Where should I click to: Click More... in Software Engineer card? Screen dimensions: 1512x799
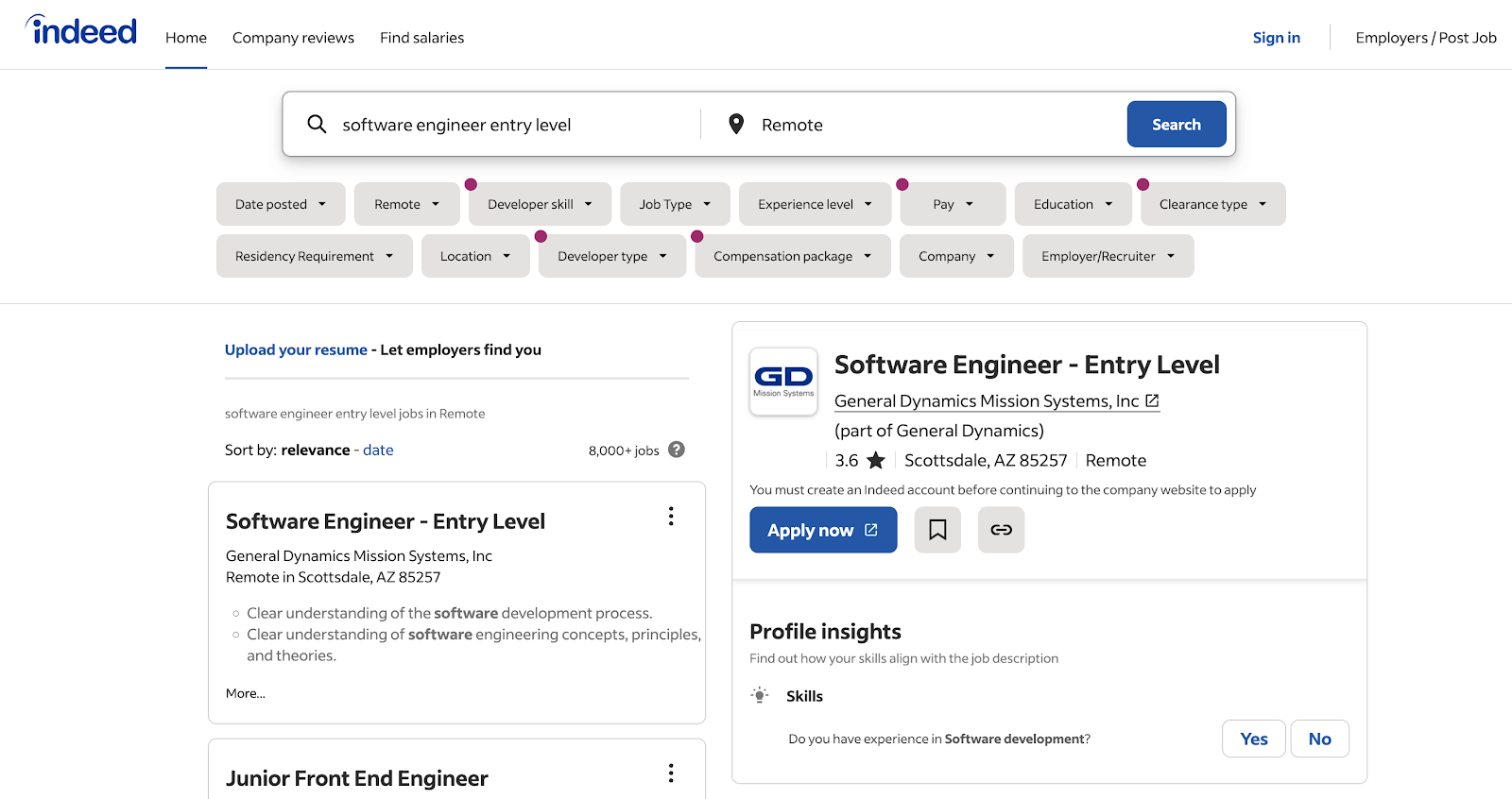click(246, 693)
